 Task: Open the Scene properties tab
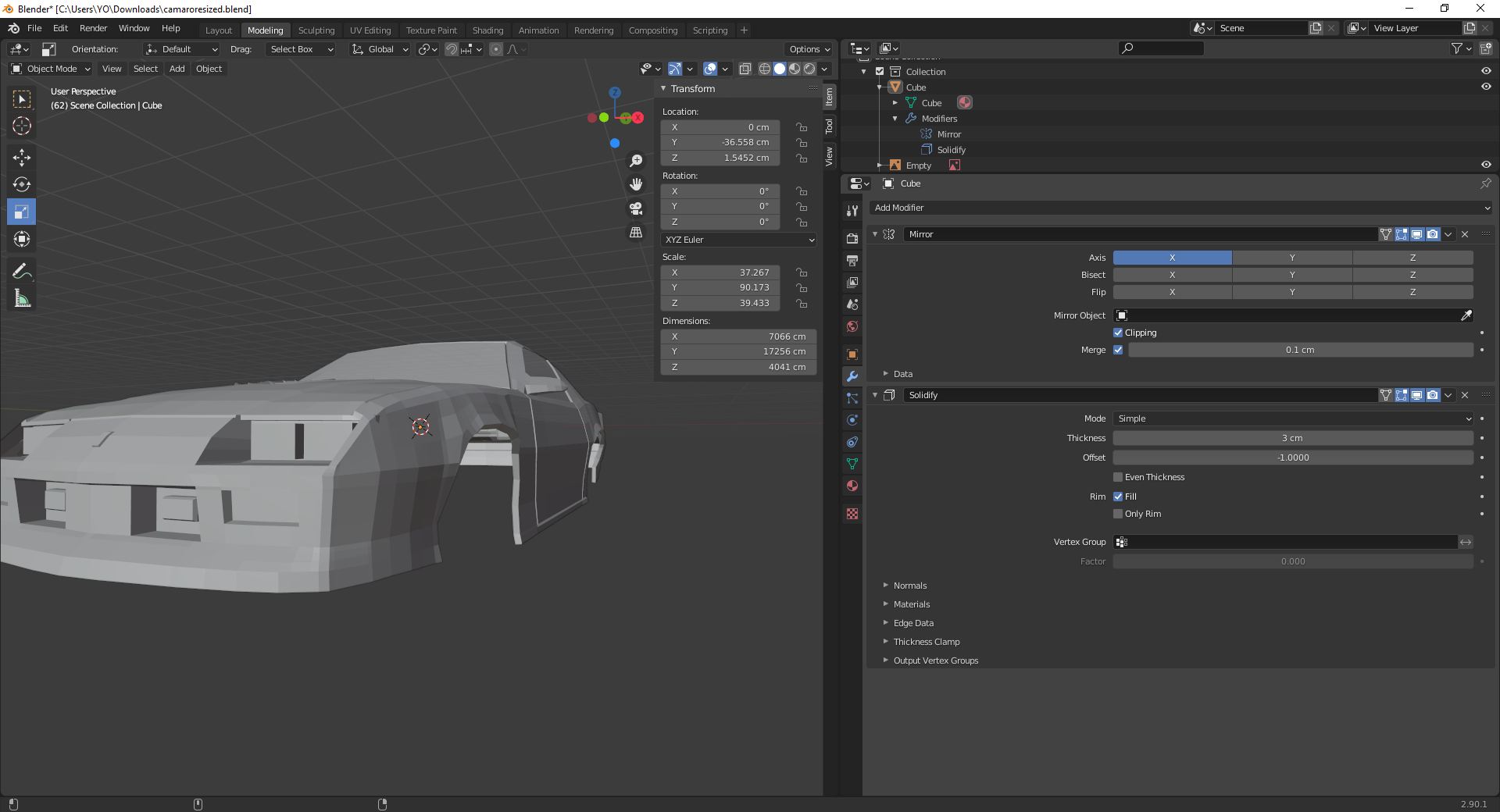click(x=852, y=304)
